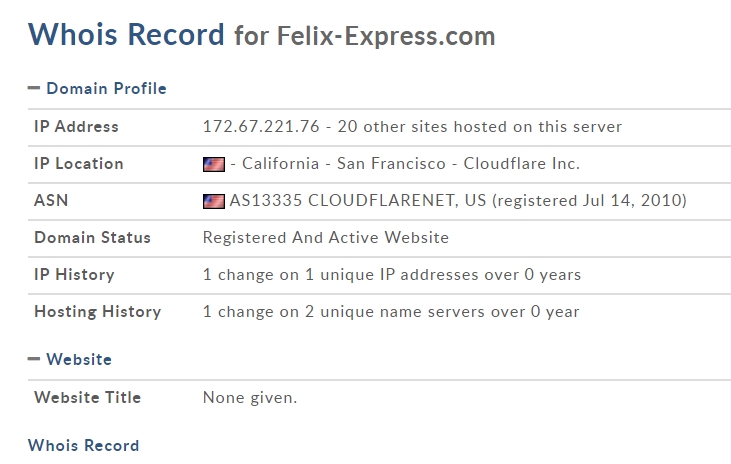731x464 pixels.
Task: Click the Domain Status row label
Action: point(92,237)
